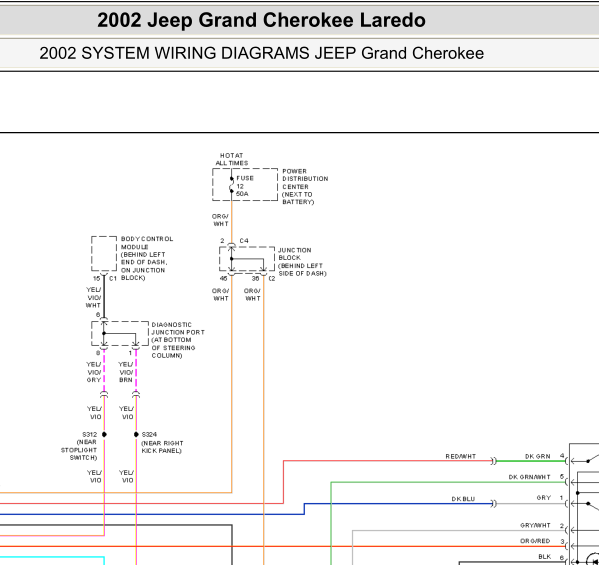Click the "YEL/VIO" label below S324 splice
The height and width of the screenshot is (565, 599).
[126, 476]
